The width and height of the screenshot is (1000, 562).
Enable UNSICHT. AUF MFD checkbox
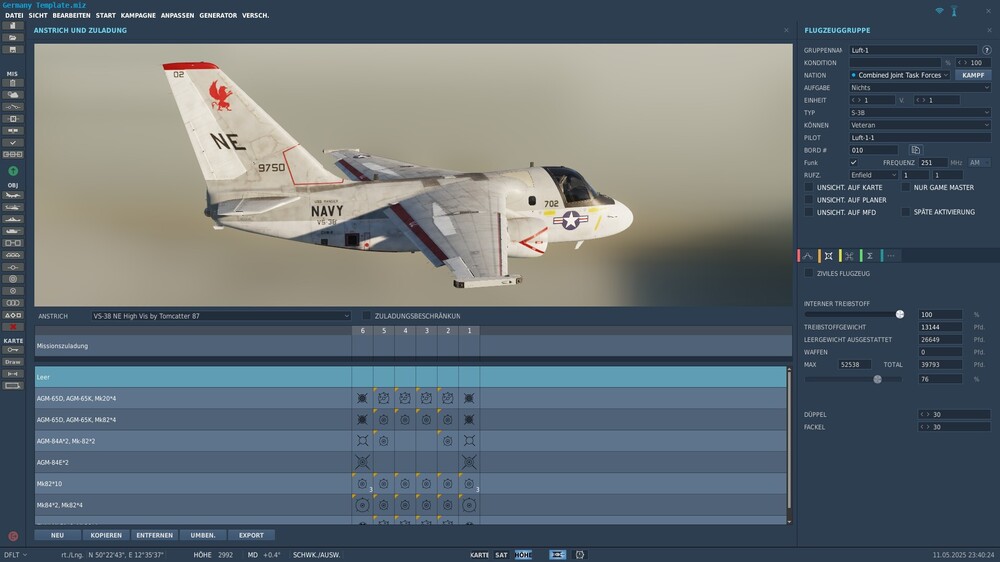[x=809, y=212]
